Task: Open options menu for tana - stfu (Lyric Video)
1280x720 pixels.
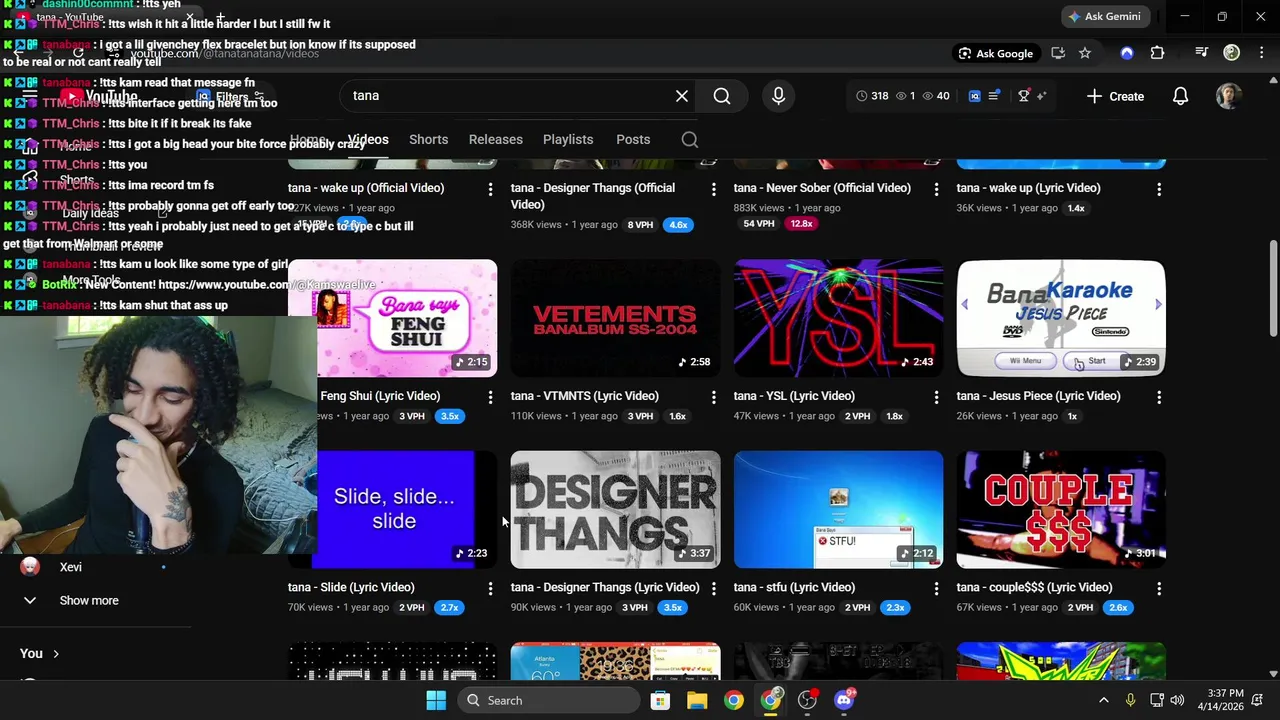Action: click(x=936, y=589)
